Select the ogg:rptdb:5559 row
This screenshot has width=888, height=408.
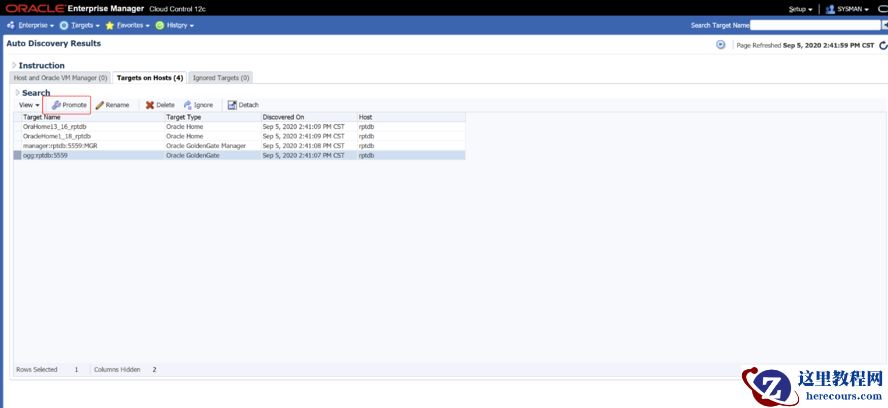pos(240,155)
